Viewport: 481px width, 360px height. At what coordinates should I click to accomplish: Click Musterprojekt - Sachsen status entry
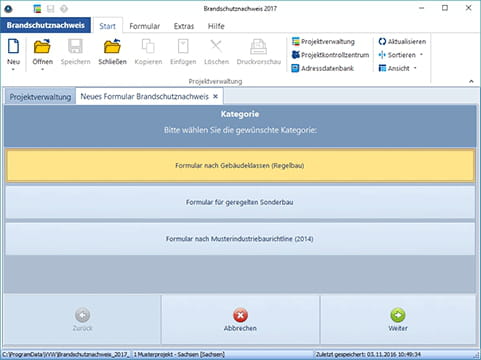[179, 354]
